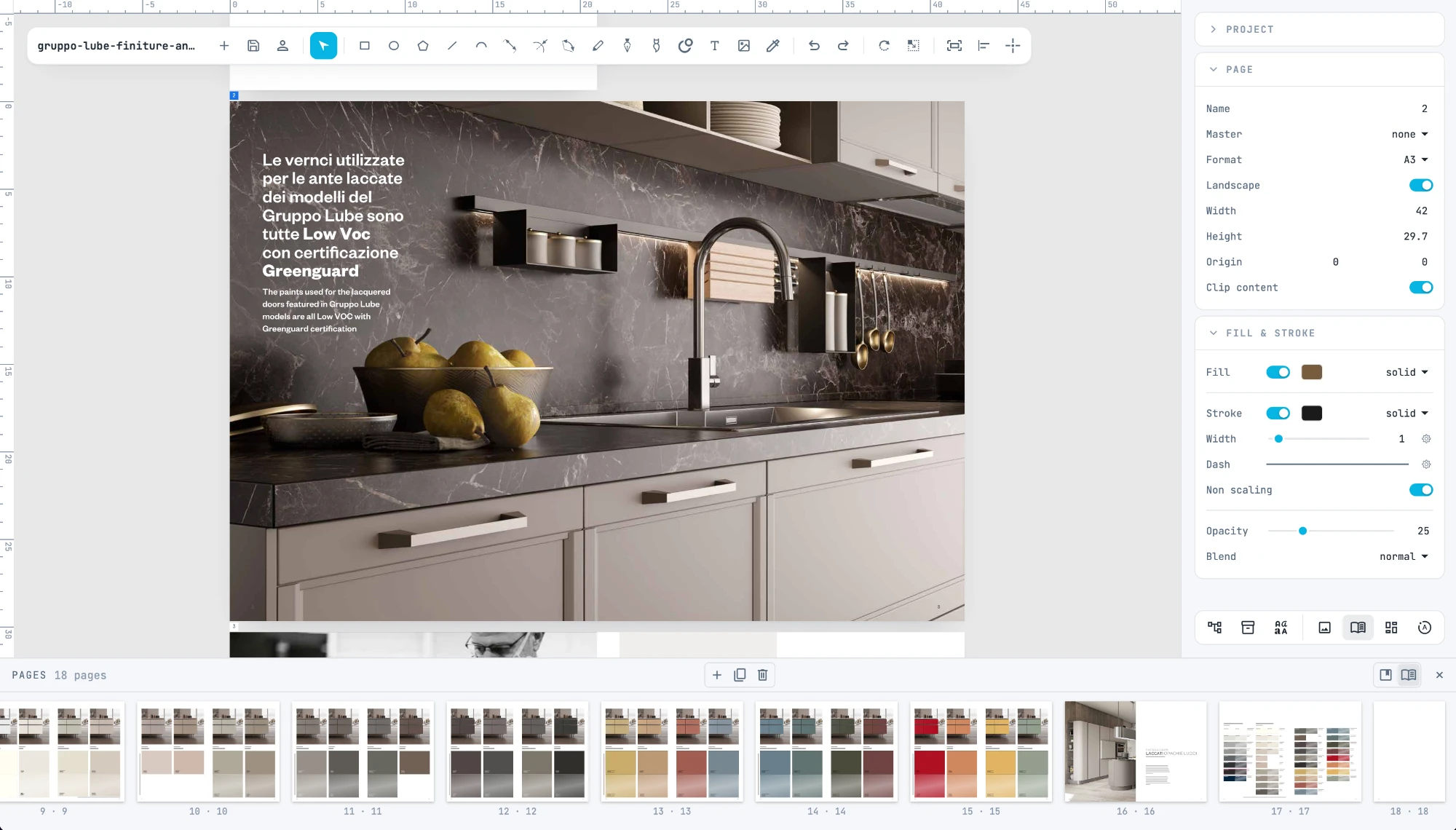The width and height of the screenshot is (1456, 830).
Task: Open the grid layout panel icon
Action: pos(1391,628)
